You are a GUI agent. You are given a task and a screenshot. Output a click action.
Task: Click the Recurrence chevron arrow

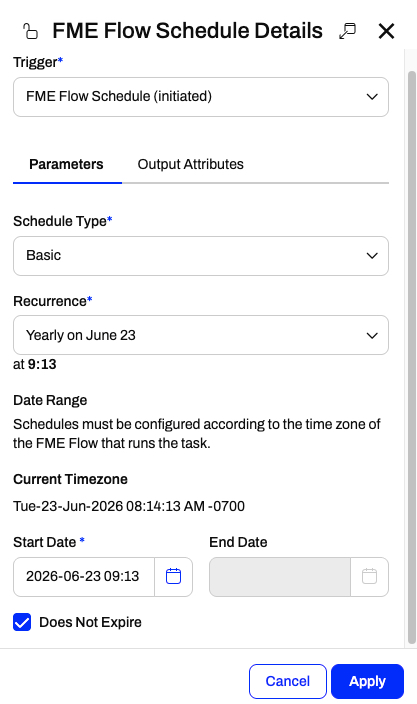(x=372, y=335)
